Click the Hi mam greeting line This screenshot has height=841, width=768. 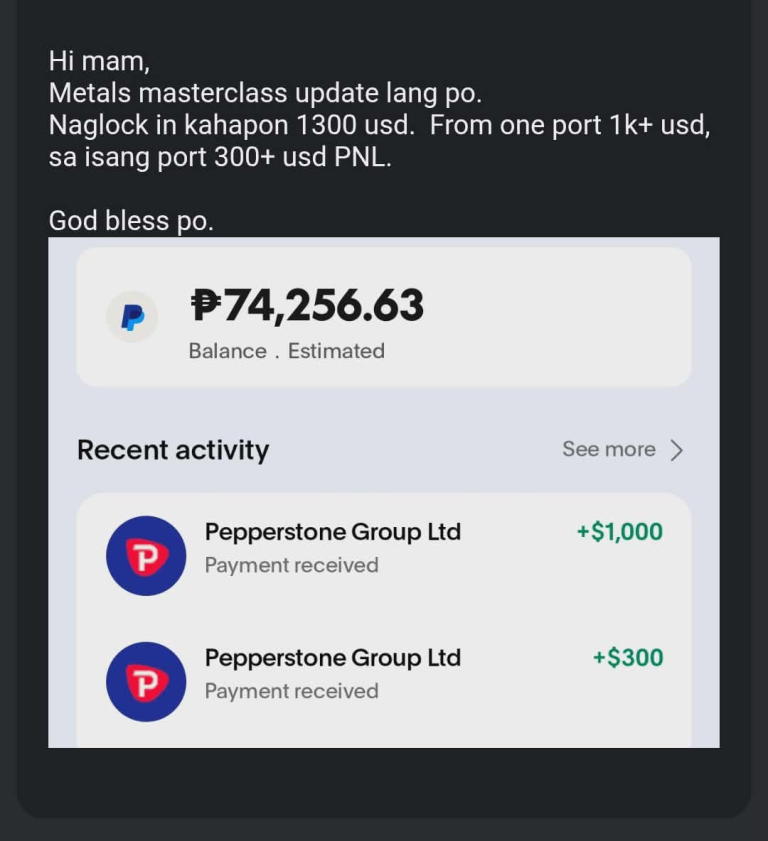99,61
